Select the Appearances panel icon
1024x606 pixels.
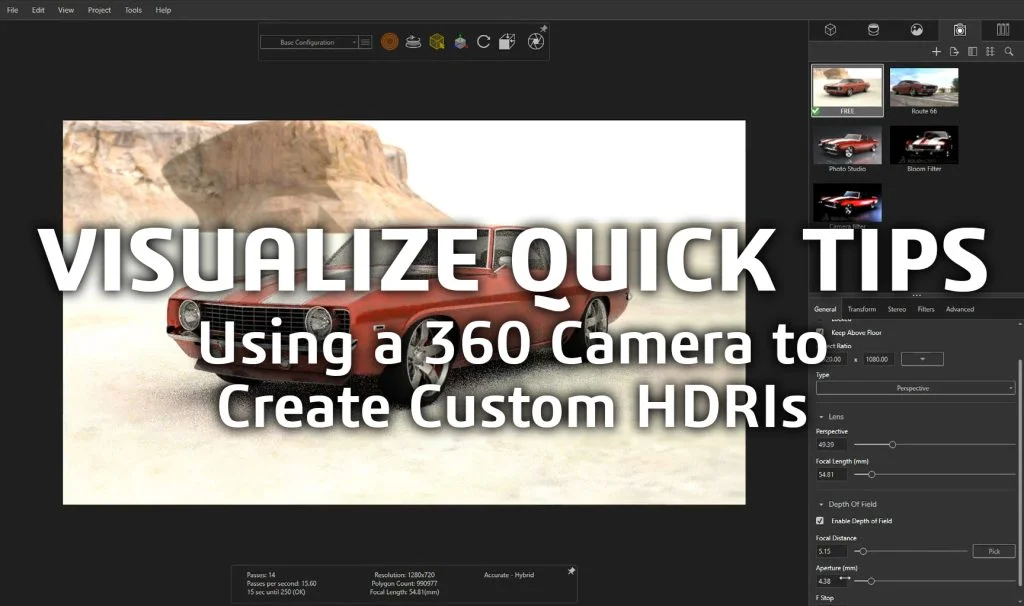tap(872, 29)
